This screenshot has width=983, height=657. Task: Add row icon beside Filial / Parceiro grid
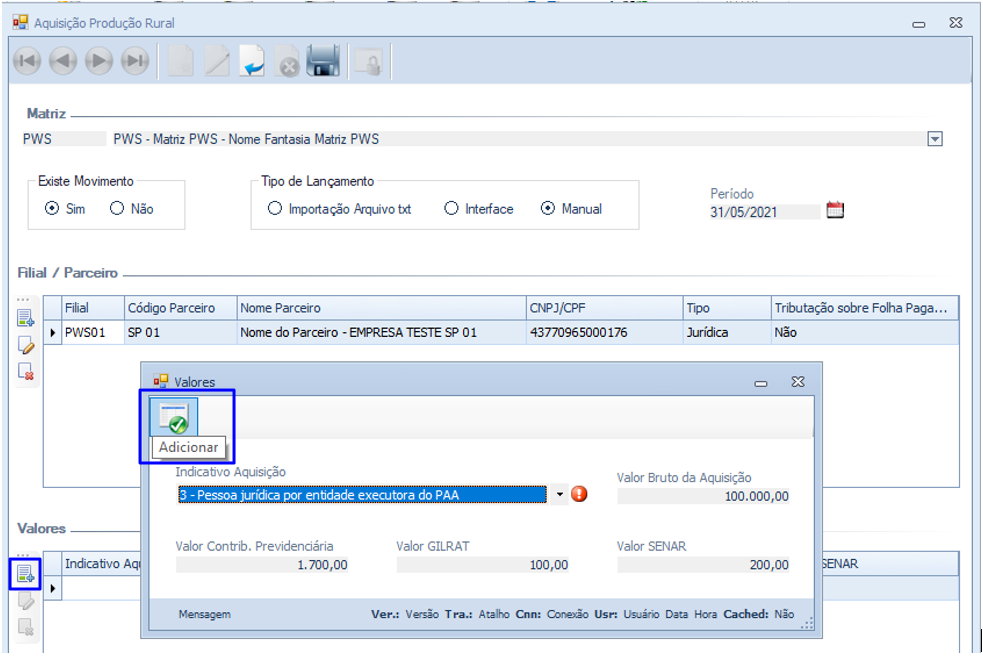point(26,318)
